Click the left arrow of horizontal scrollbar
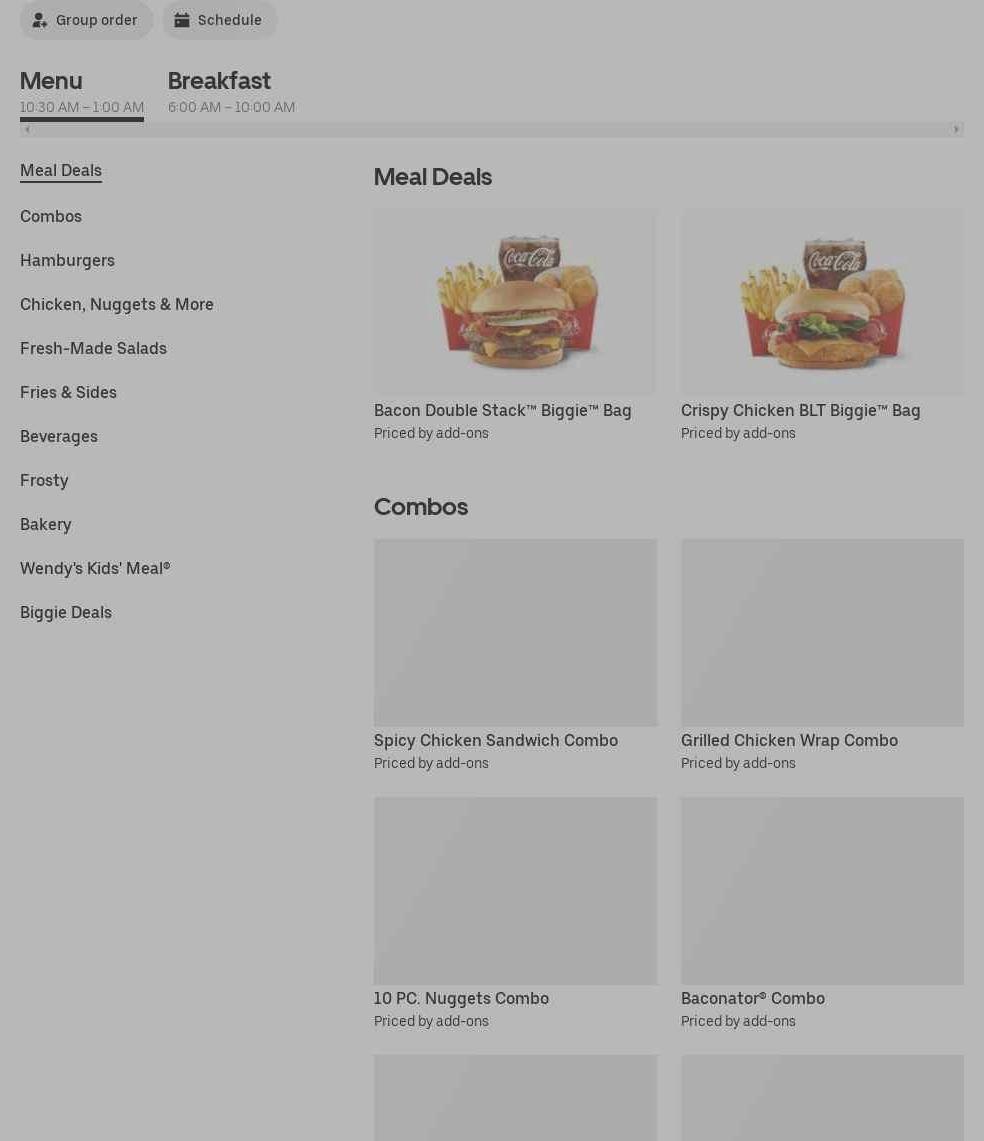The height and width of the screenshot is (1141, 984). click(x=27, y=130)
